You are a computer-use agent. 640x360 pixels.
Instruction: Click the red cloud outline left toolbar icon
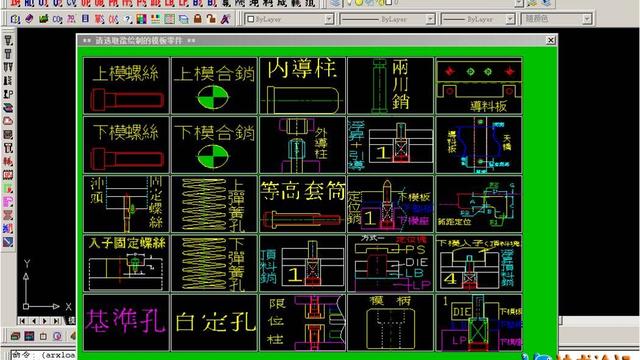tap(8, 121)
